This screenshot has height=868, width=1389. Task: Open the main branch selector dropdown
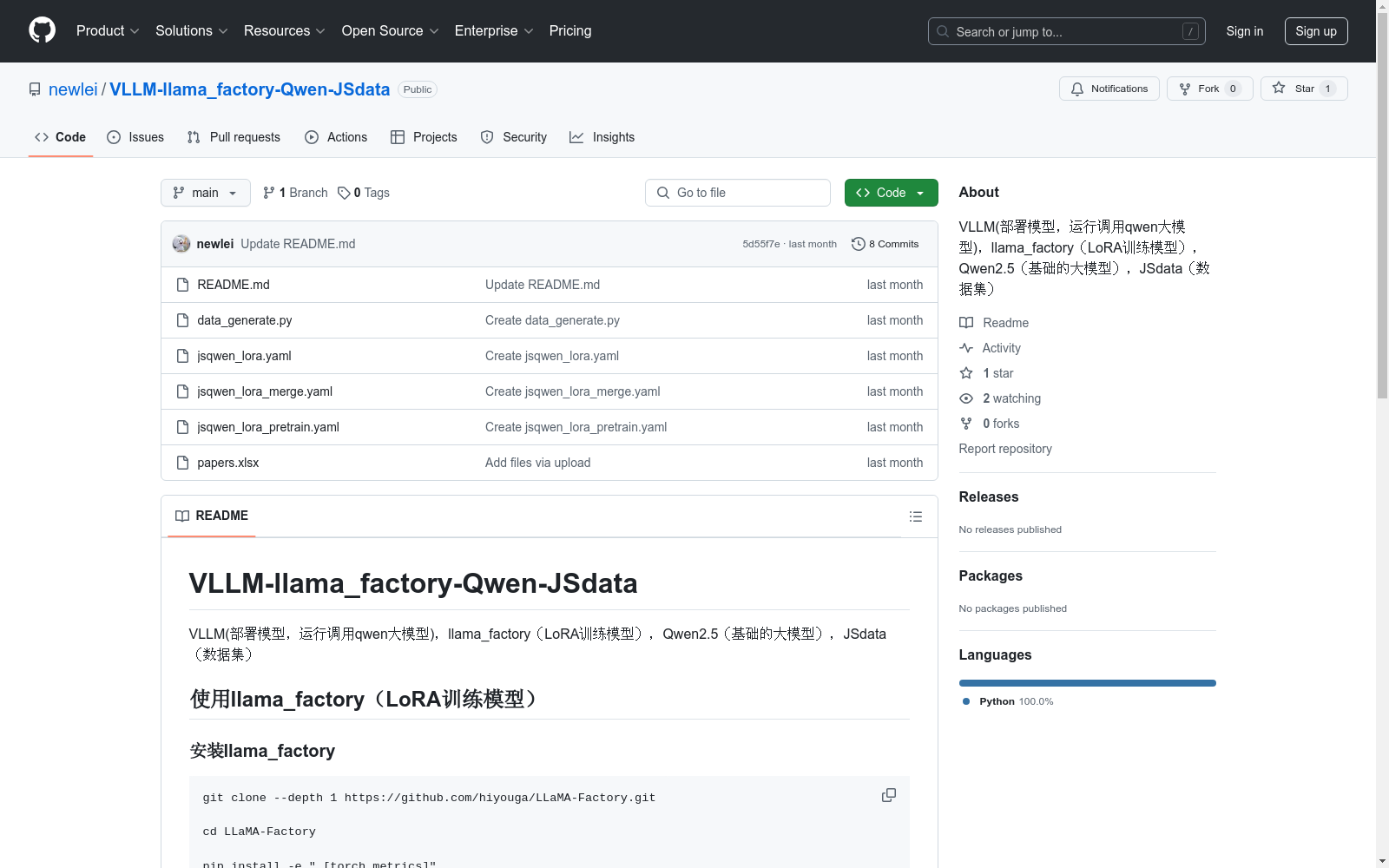206,193
